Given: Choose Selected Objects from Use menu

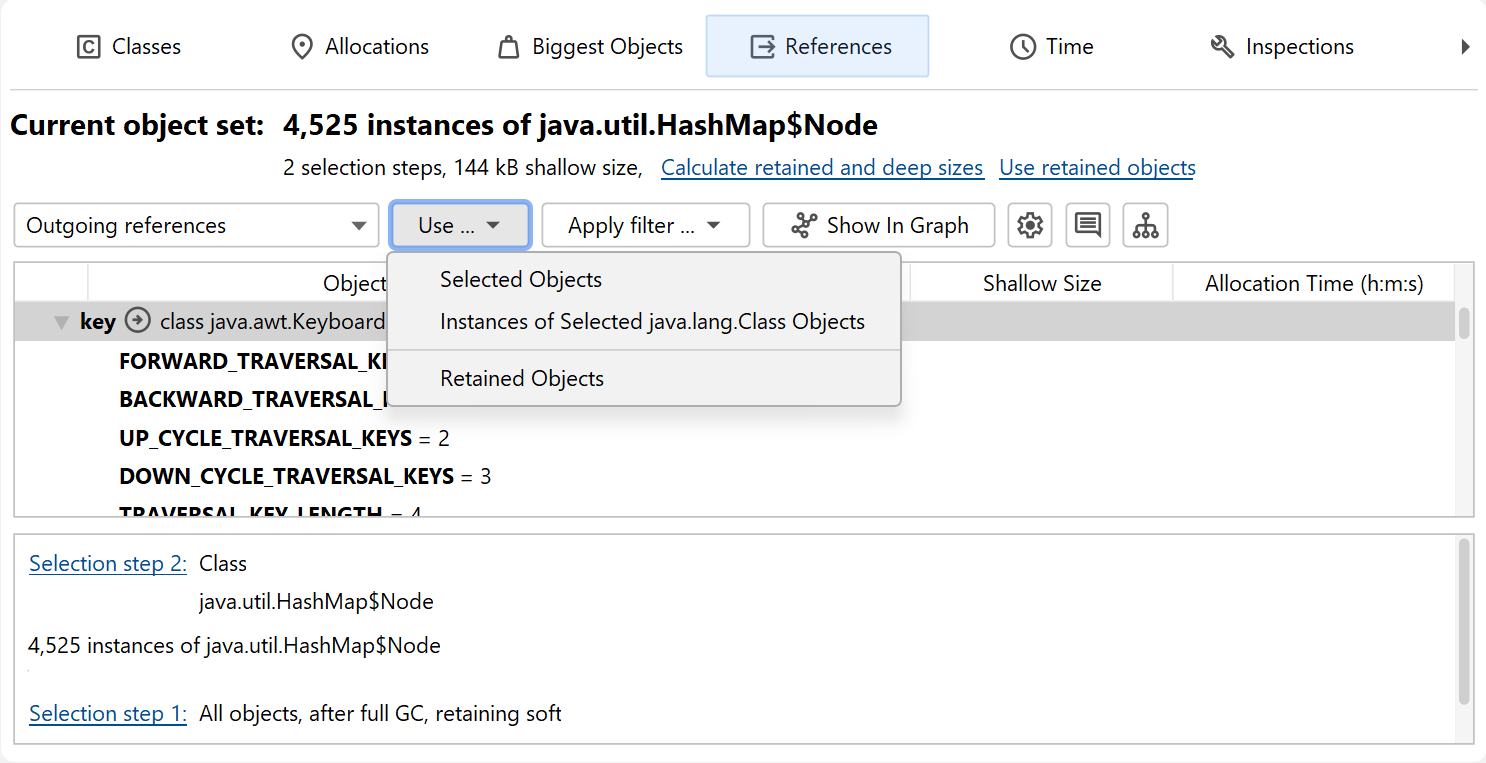Looking at the screenshot, I should tap(521, 280).
